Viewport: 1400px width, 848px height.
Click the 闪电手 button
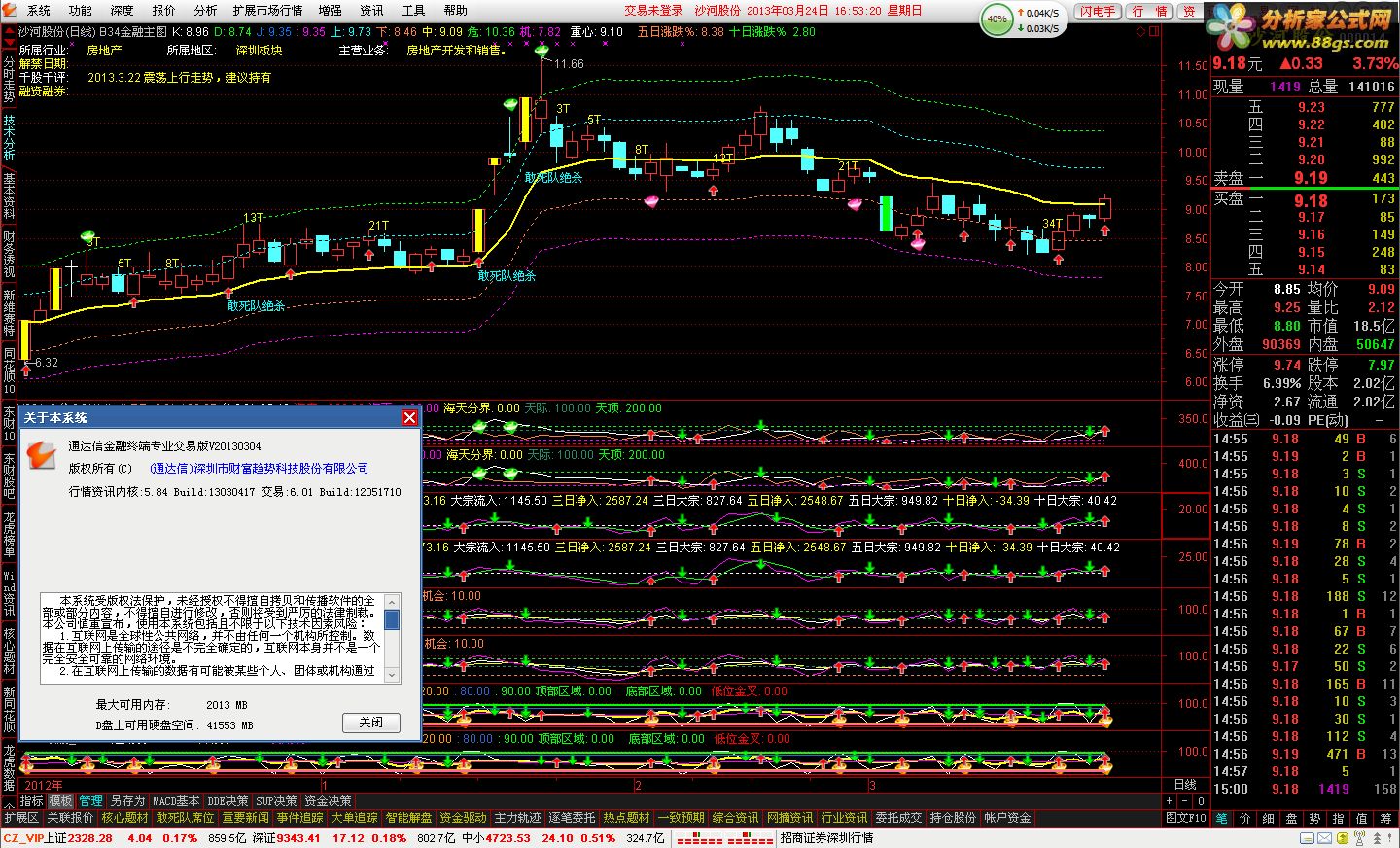[1098, 11]
